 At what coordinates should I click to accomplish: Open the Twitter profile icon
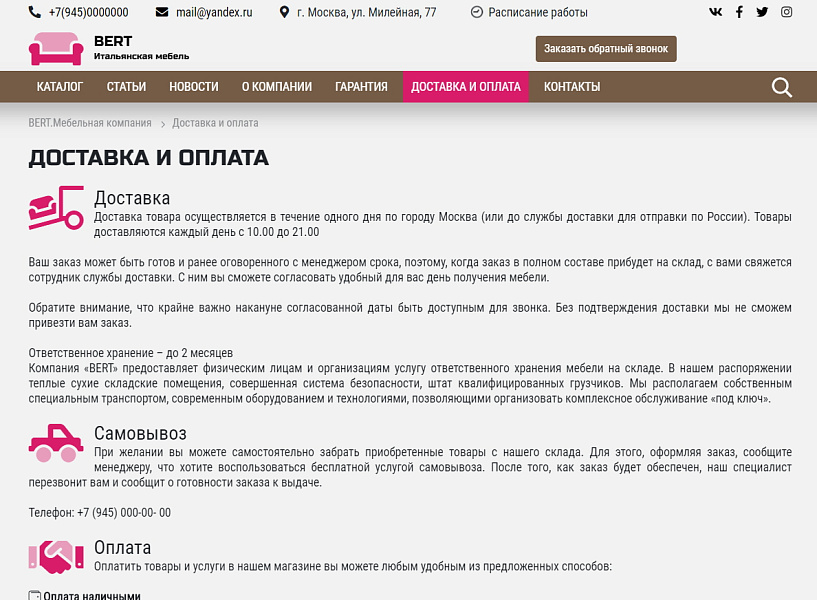coord(762,12)
